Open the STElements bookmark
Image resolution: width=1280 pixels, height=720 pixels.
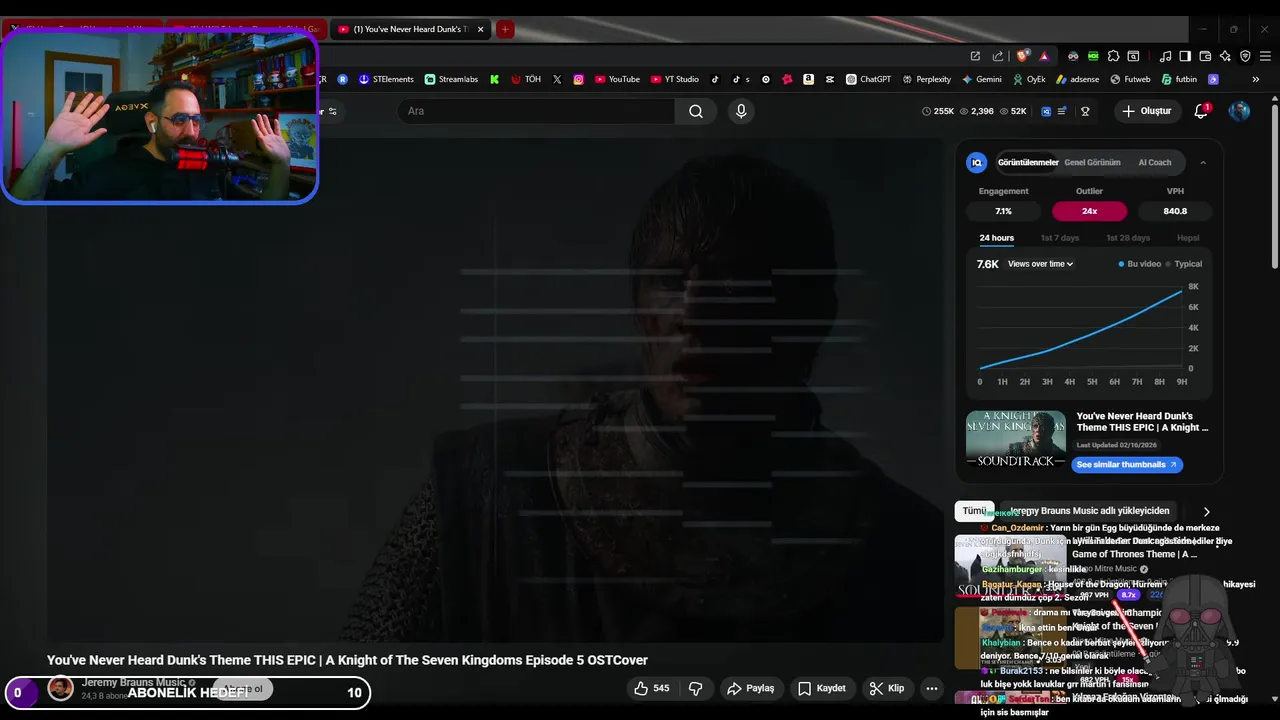click(x=386, y=79)
